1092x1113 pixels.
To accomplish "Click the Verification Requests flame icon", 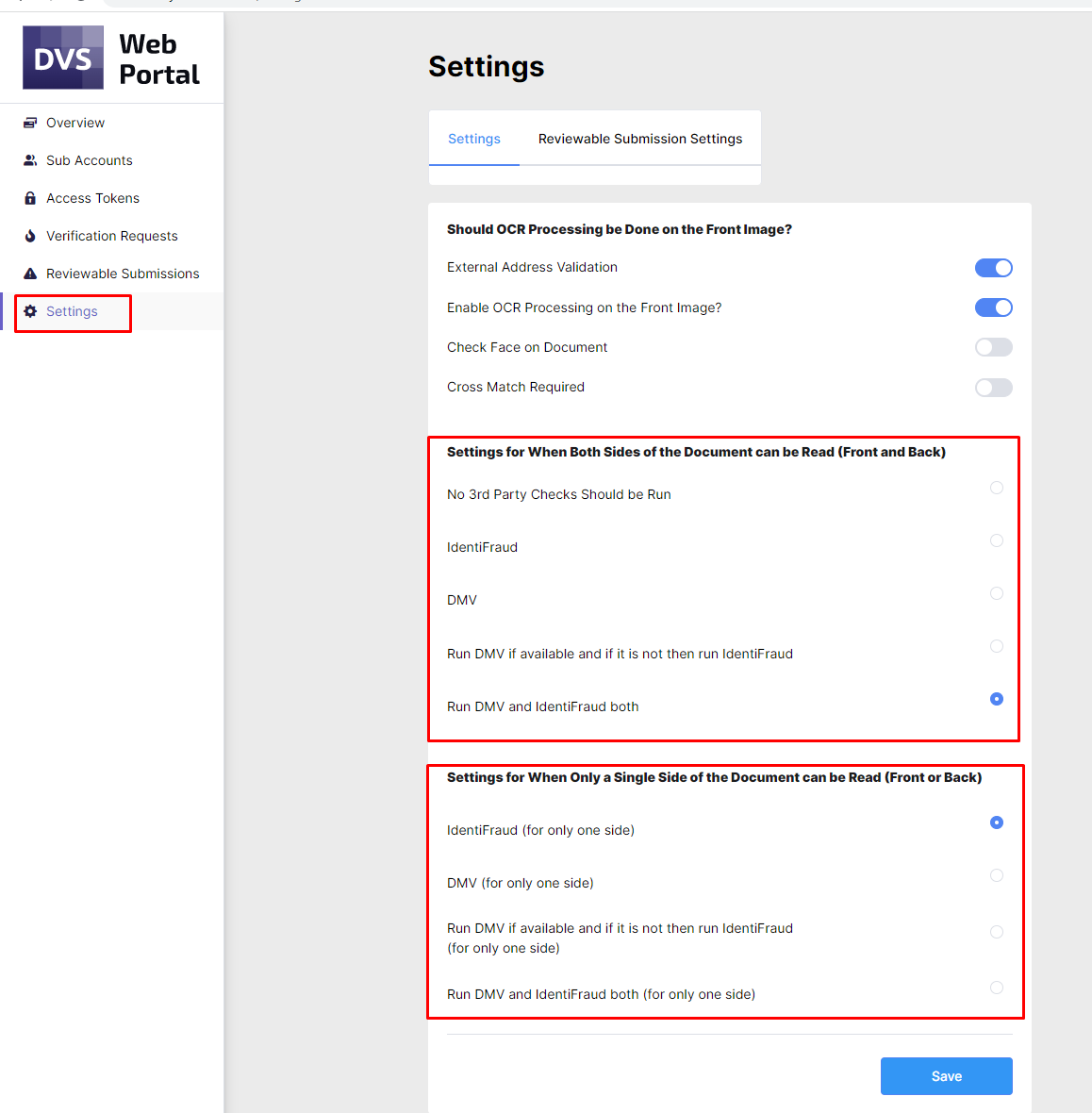I will click(x=30, y=236).
